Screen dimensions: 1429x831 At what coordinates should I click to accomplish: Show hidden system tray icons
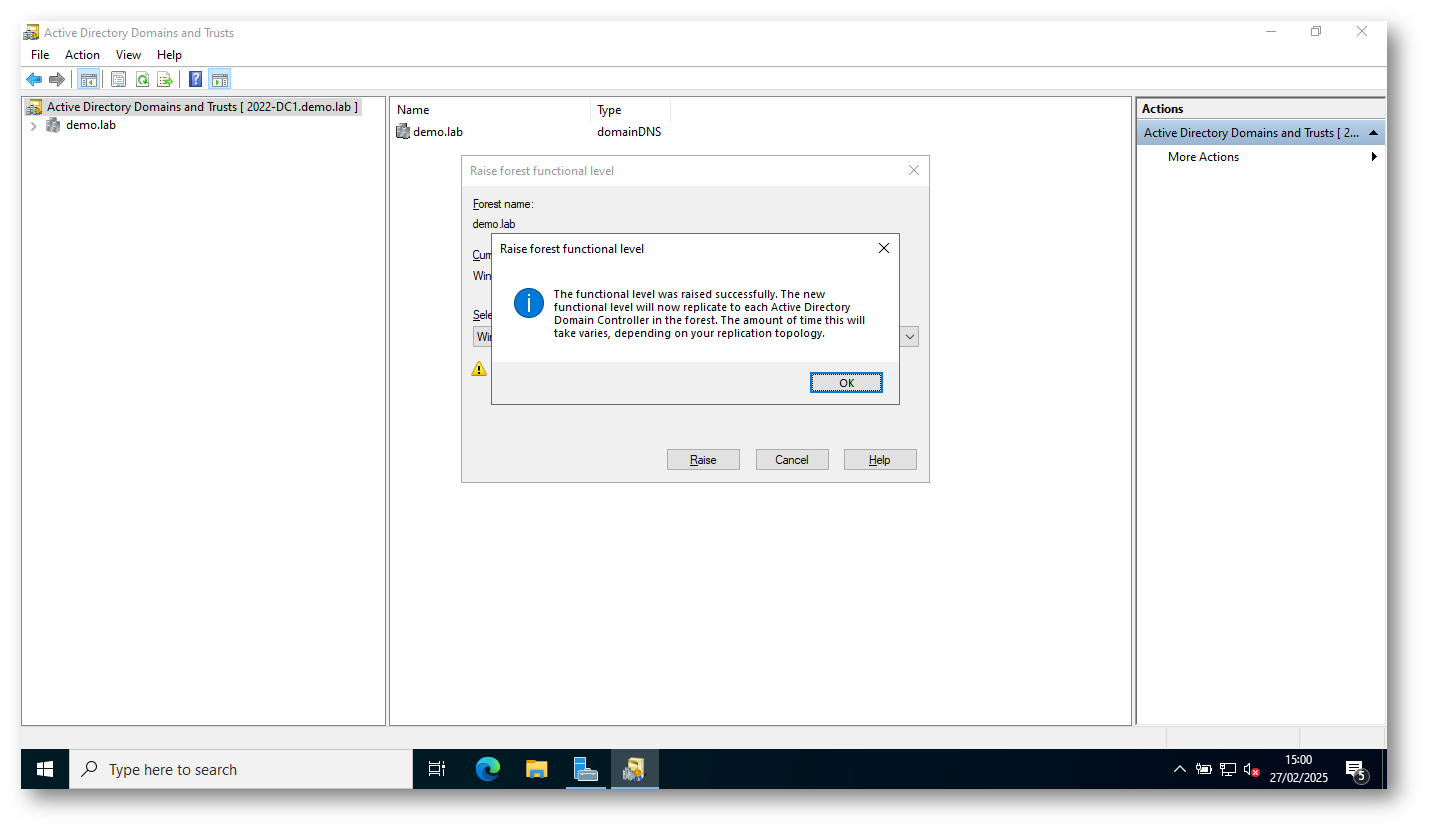(x=1179, y=769)
